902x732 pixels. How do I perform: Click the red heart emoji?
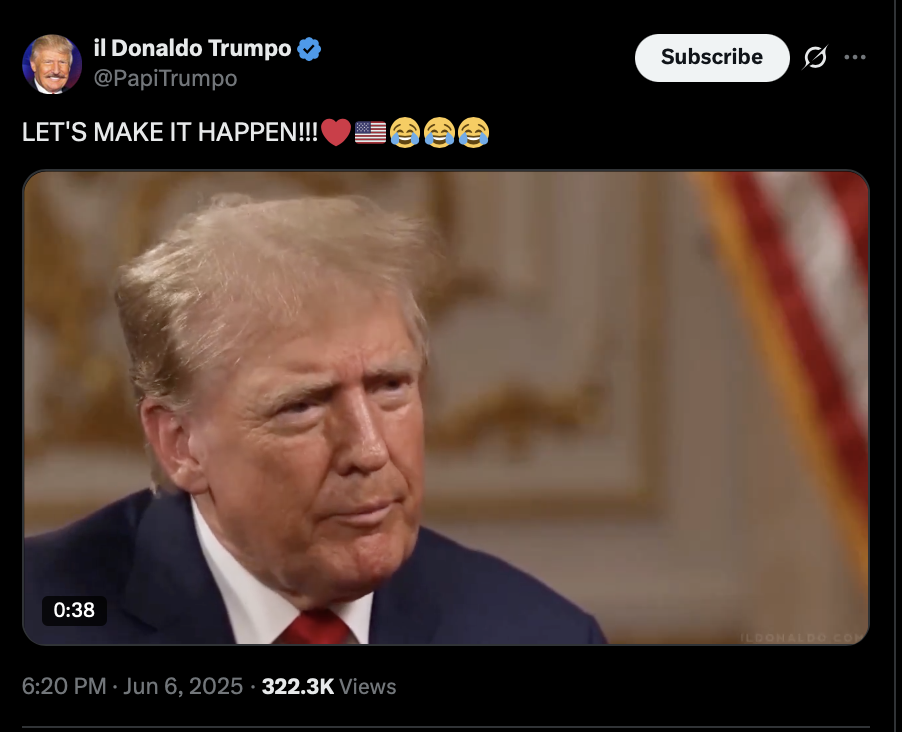(x=336, y=132)
